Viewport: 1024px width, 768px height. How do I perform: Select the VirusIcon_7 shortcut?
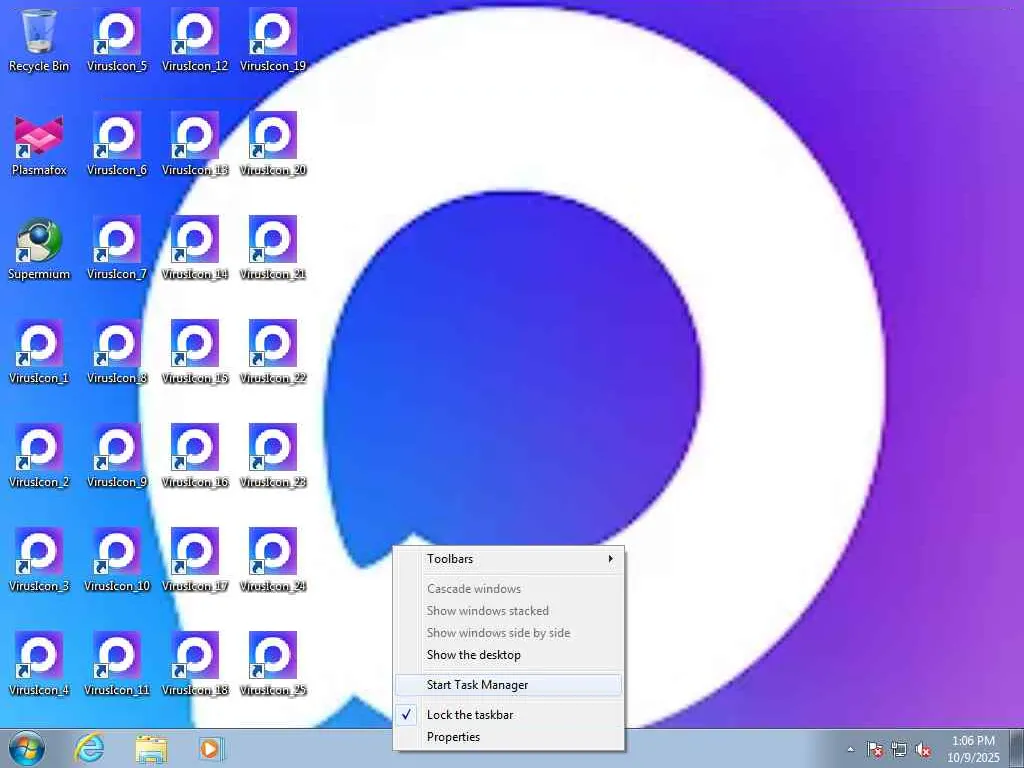coord(117,248)
